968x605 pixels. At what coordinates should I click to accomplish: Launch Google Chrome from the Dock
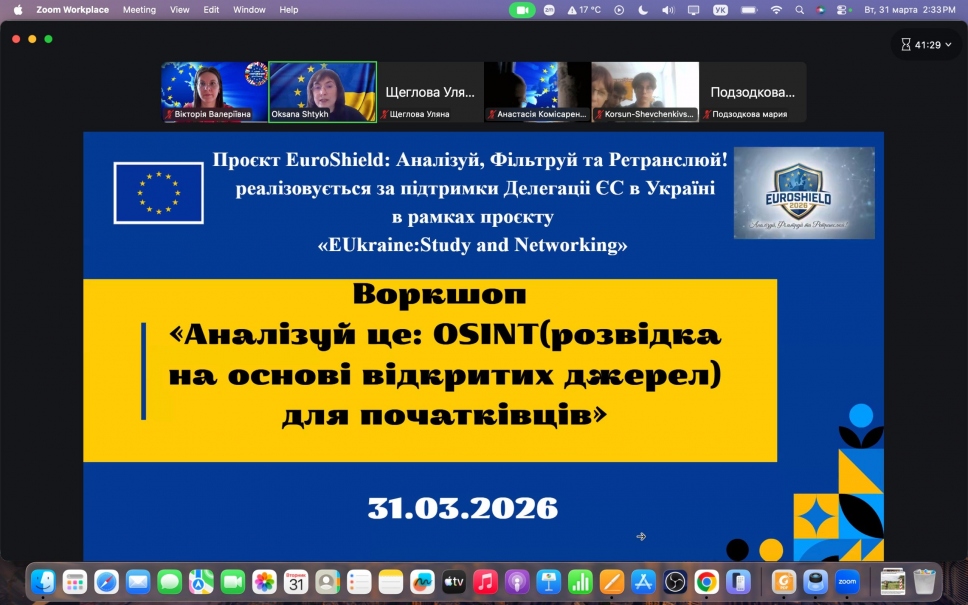(x=707, y=581)
